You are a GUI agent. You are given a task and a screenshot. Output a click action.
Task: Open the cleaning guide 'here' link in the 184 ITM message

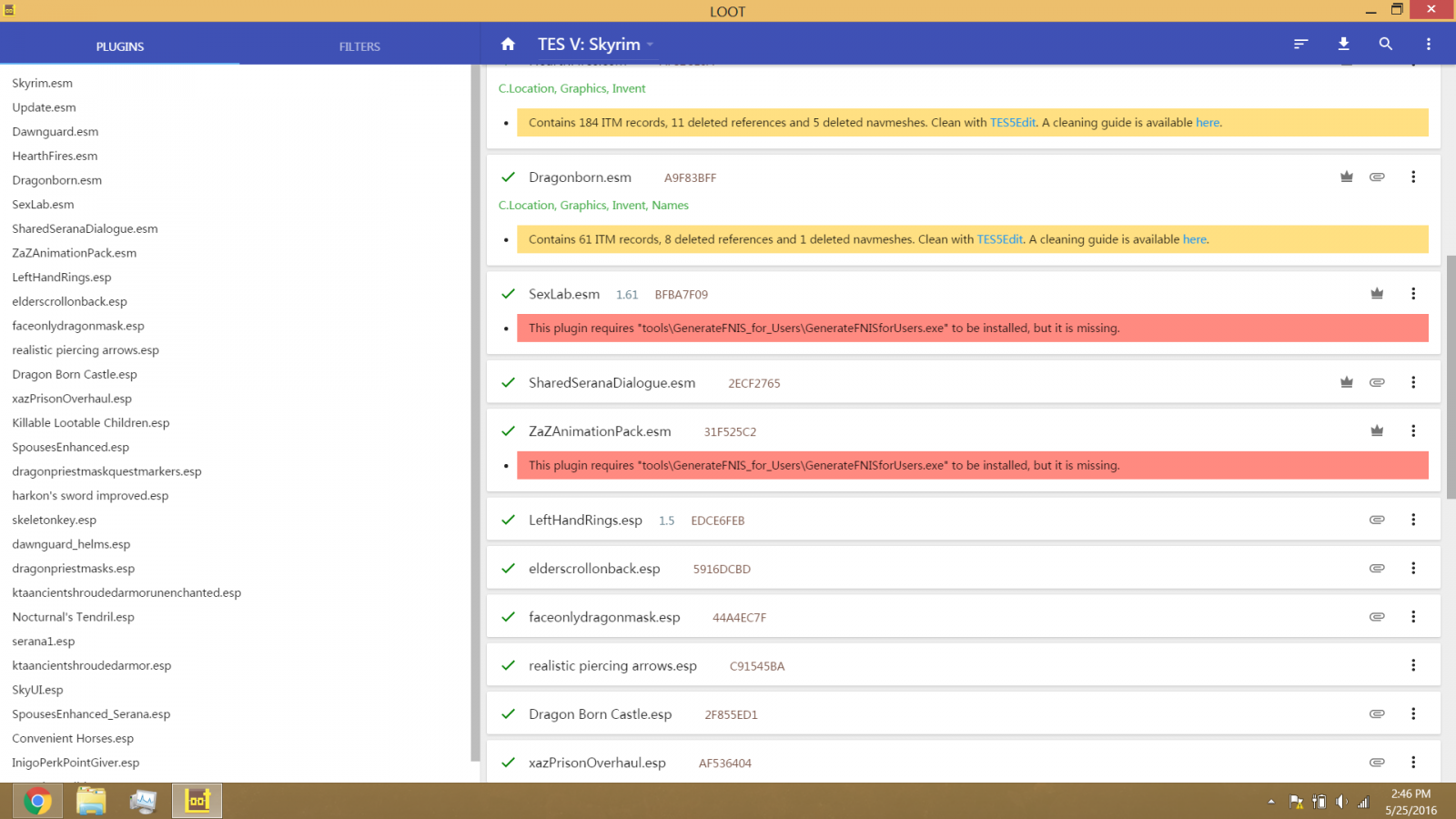pyautogui.click(x=1208, y=123)
